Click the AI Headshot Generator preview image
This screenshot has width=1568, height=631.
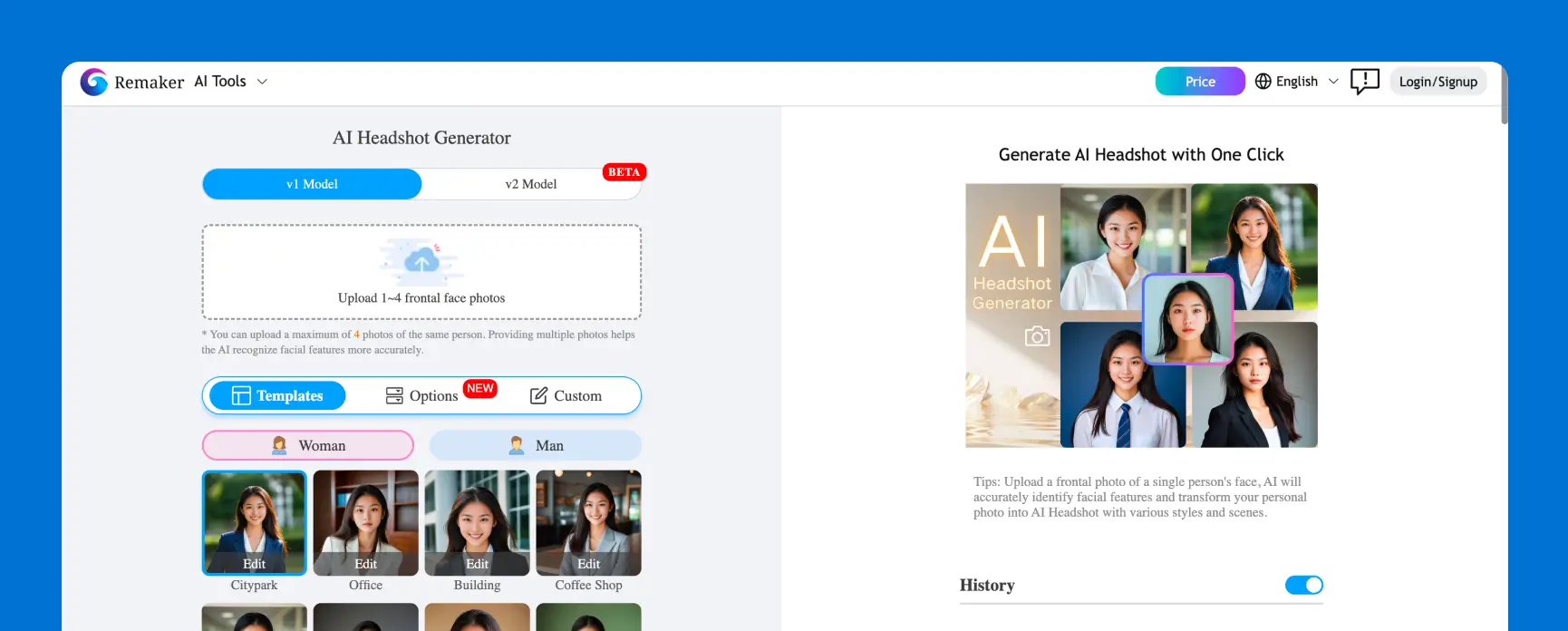click(1142, 315)
